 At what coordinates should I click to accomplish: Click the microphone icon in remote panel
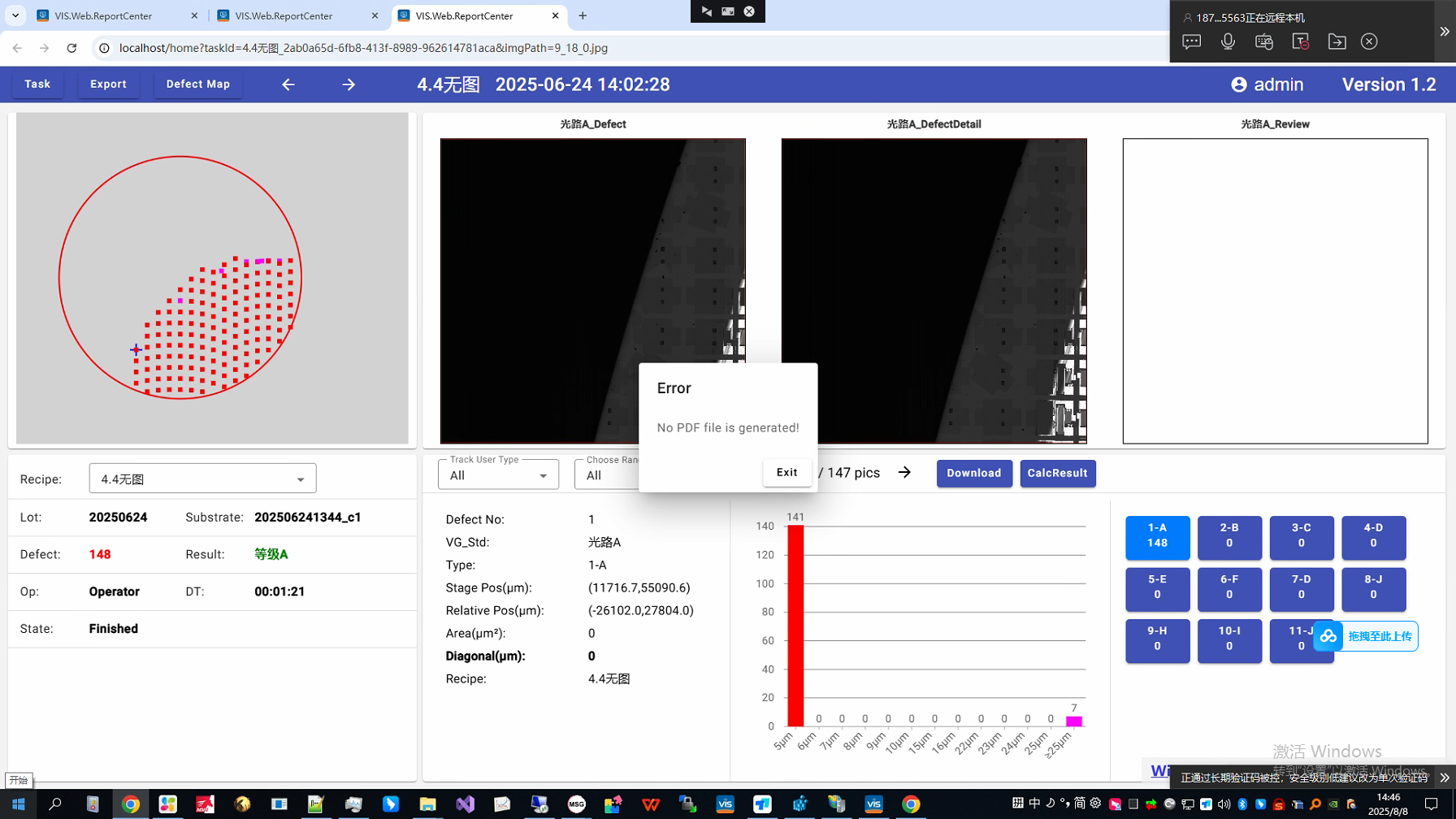tap(1228, 41)
